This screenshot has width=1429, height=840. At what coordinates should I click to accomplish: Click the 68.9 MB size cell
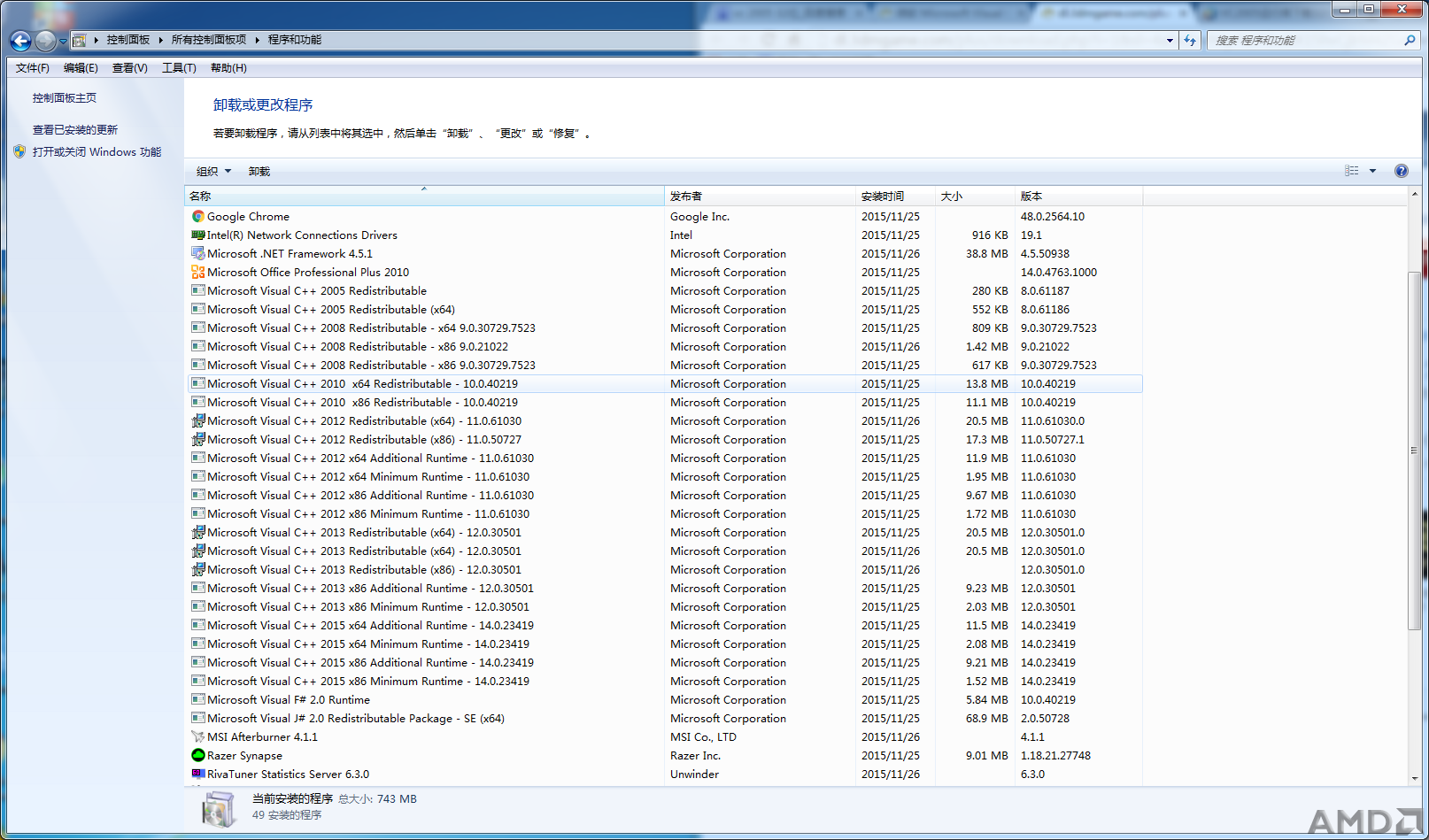987,718
